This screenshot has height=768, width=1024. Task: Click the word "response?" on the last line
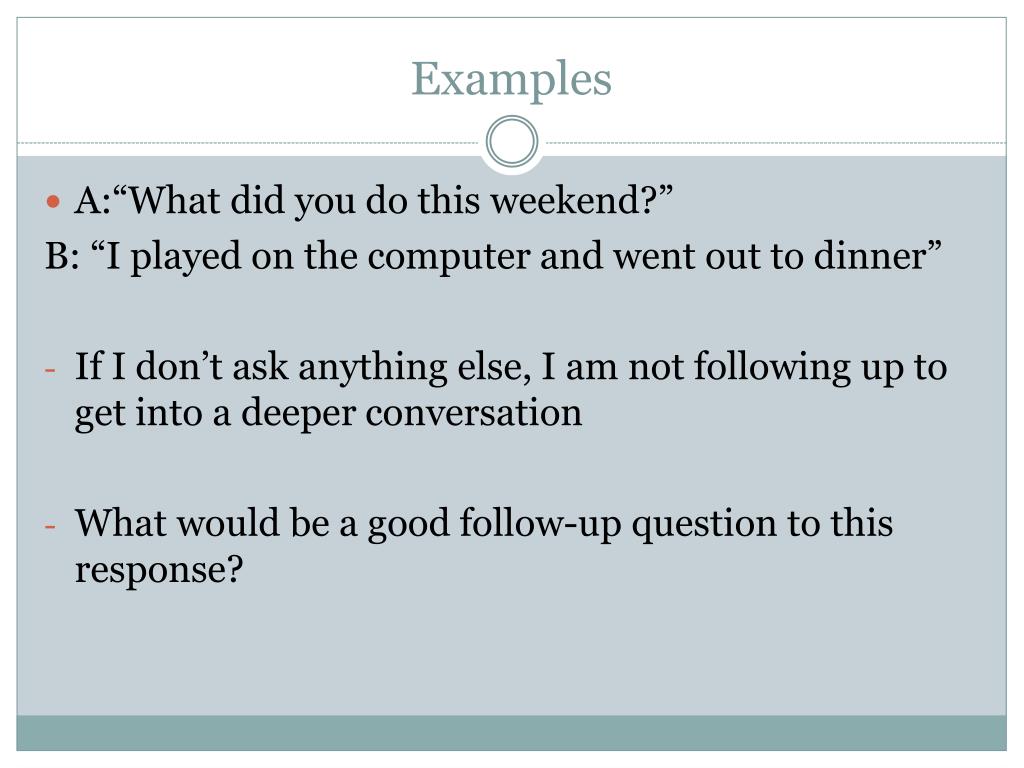point(159,571)
